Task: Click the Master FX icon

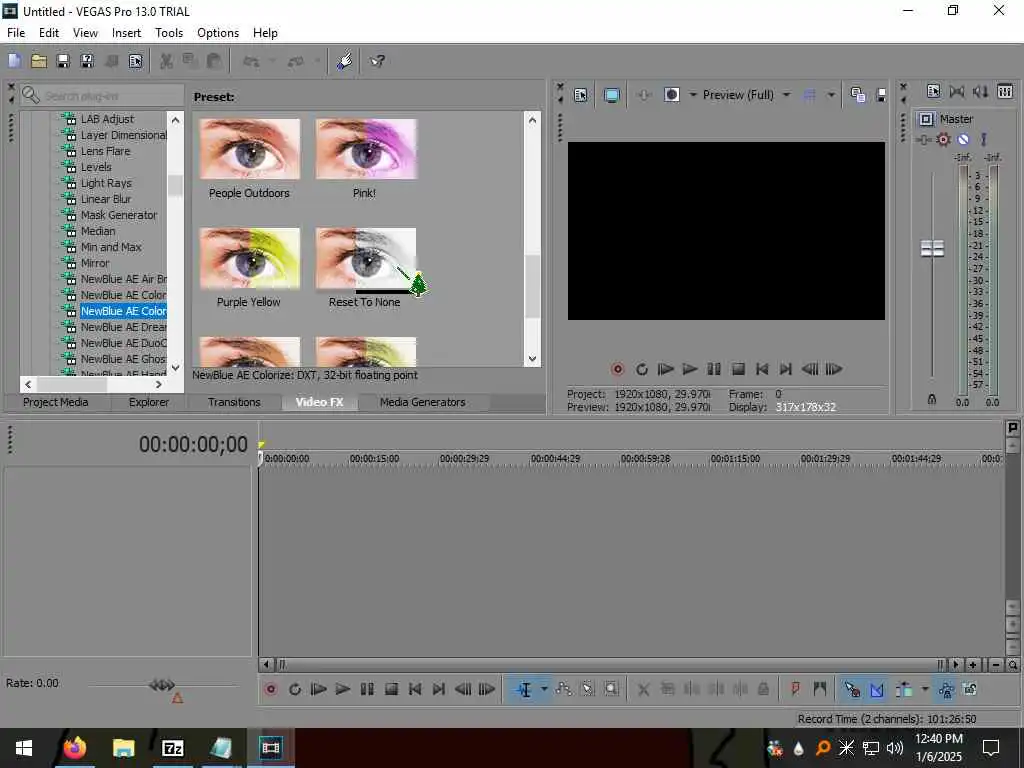Action: pos(923,140)
